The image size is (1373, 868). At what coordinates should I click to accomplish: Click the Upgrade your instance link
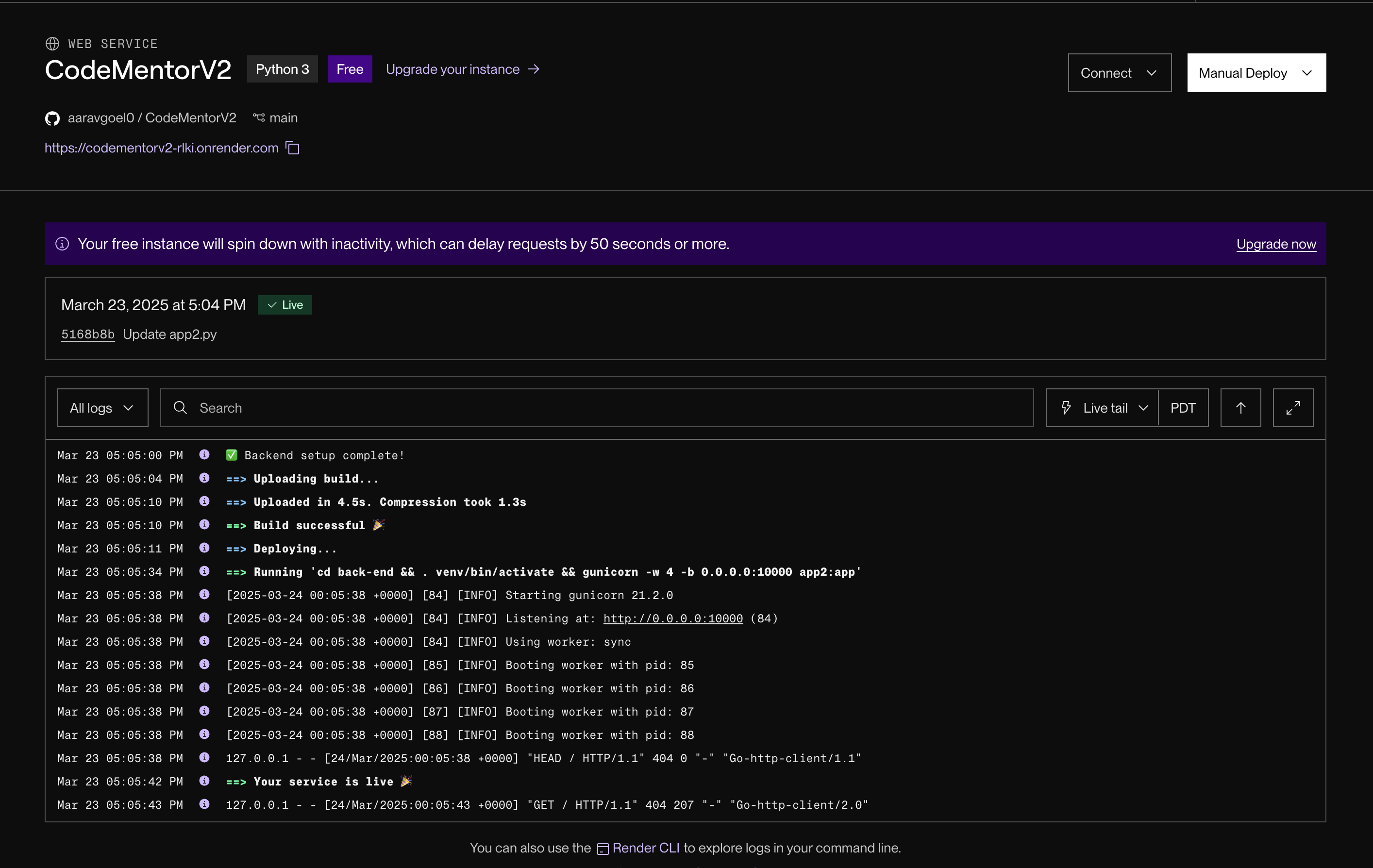click(x=462, y=69)
